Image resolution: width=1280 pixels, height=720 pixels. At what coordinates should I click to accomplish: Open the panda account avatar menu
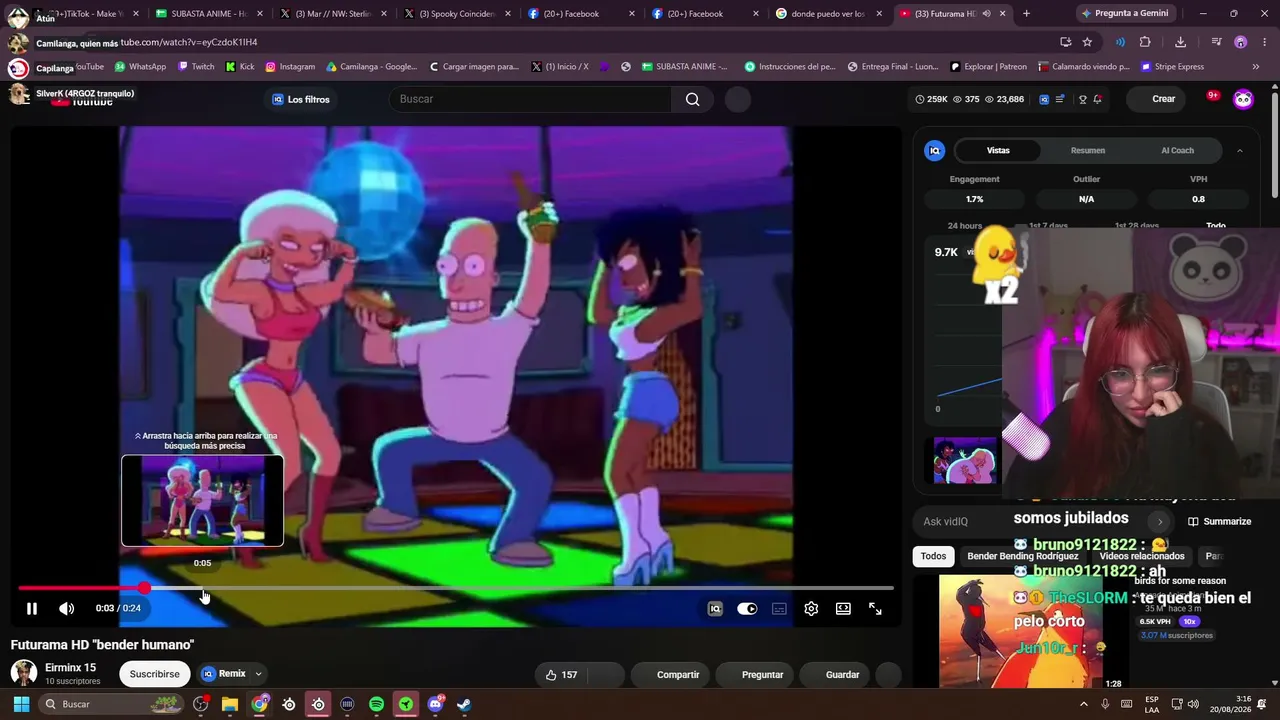click(x=1243, y=99)
